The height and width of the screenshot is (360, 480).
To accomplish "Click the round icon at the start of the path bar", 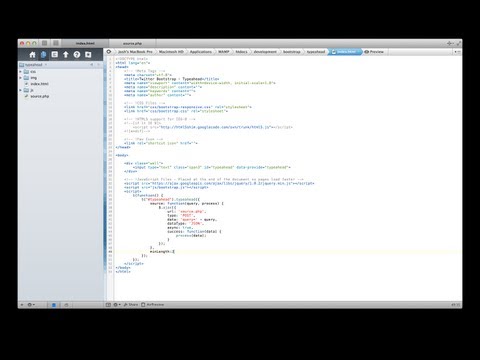I will click(x=109, y=52).
